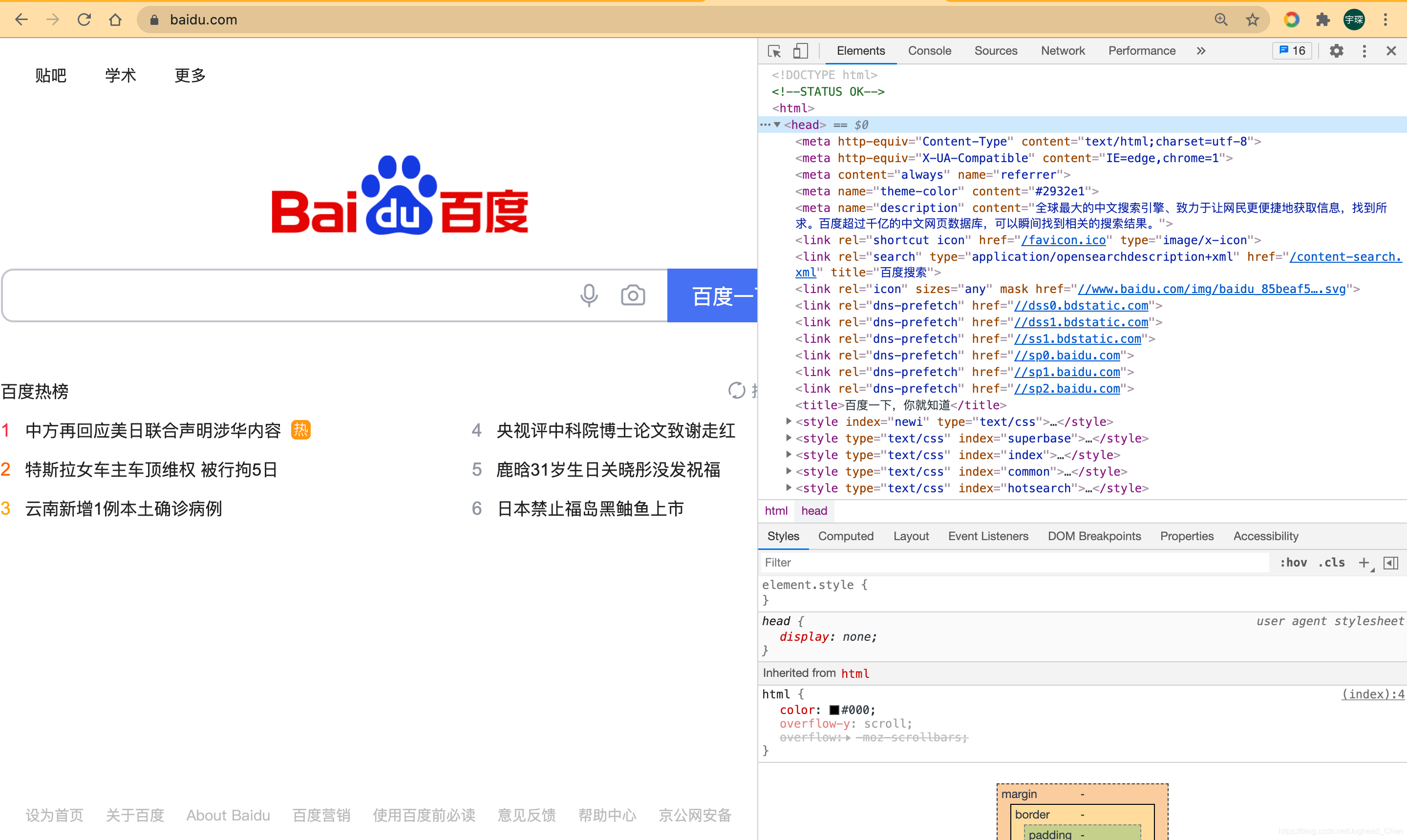Expand the overflow shorthand property arrow
The width and height of the screenshot is (1407, 840).
(848, 737)
